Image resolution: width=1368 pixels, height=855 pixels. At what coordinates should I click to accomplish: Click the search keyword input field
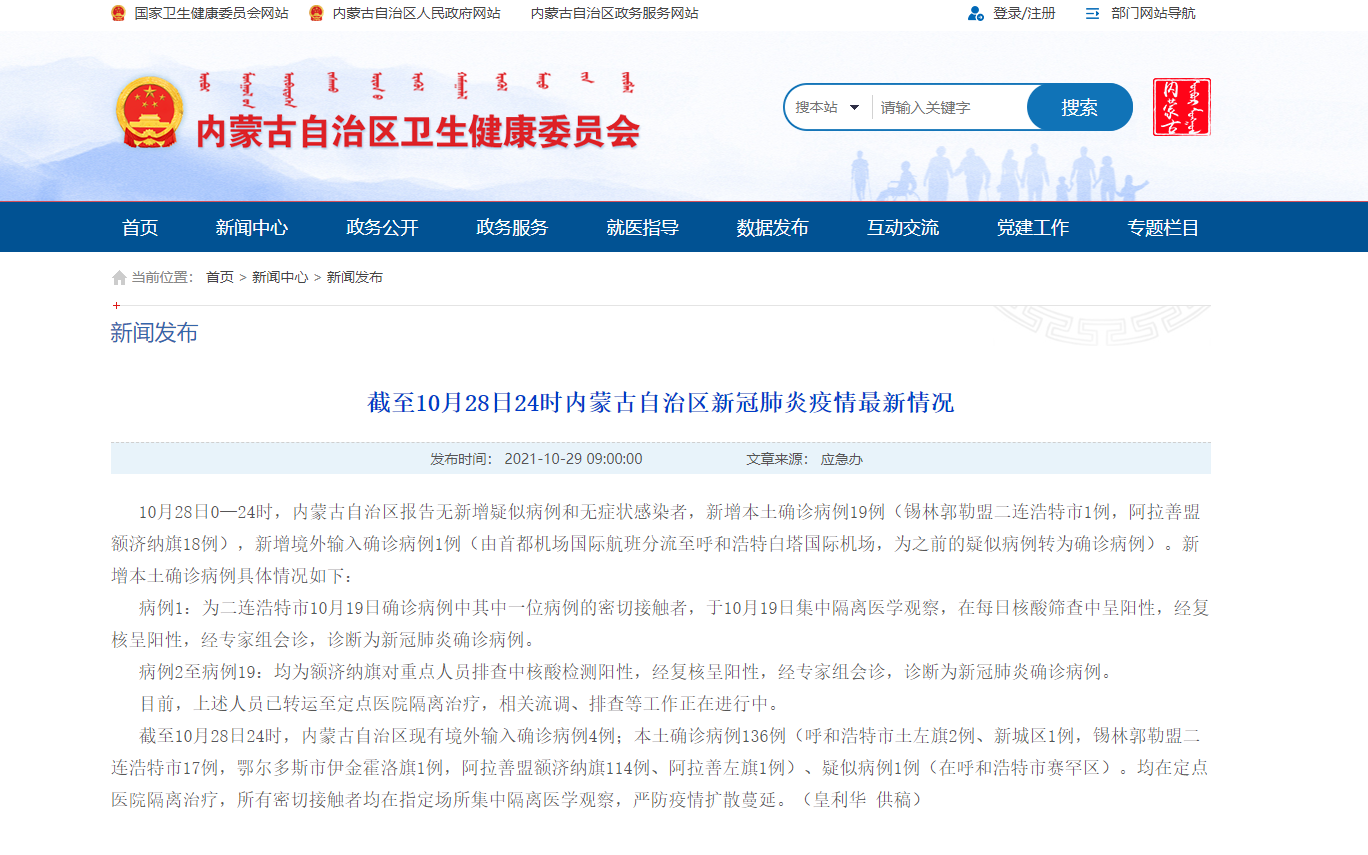pos(948,108)
